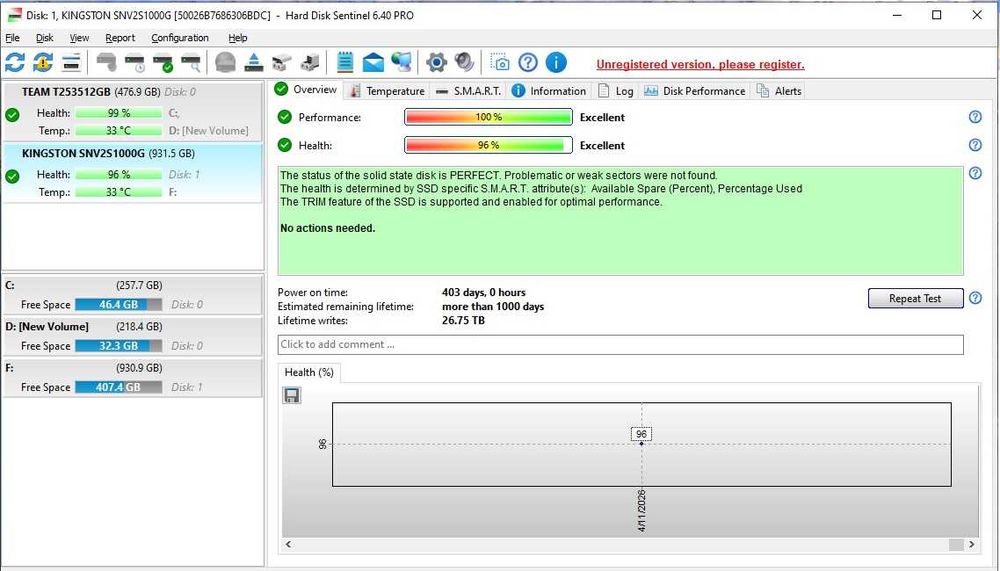Click the screenshot camera icon
The width and height of the screenshot is (1000, 571).
pyautogui.click(x=500, y=63)
